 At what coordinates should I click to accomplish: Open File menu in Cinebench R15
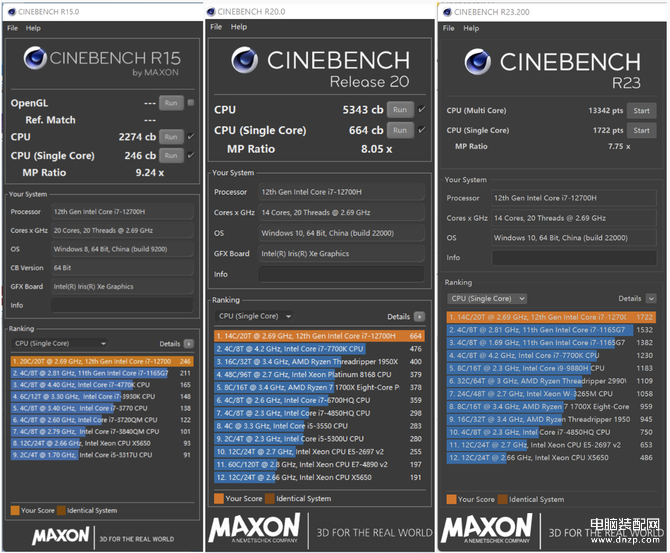coord(12,28)
